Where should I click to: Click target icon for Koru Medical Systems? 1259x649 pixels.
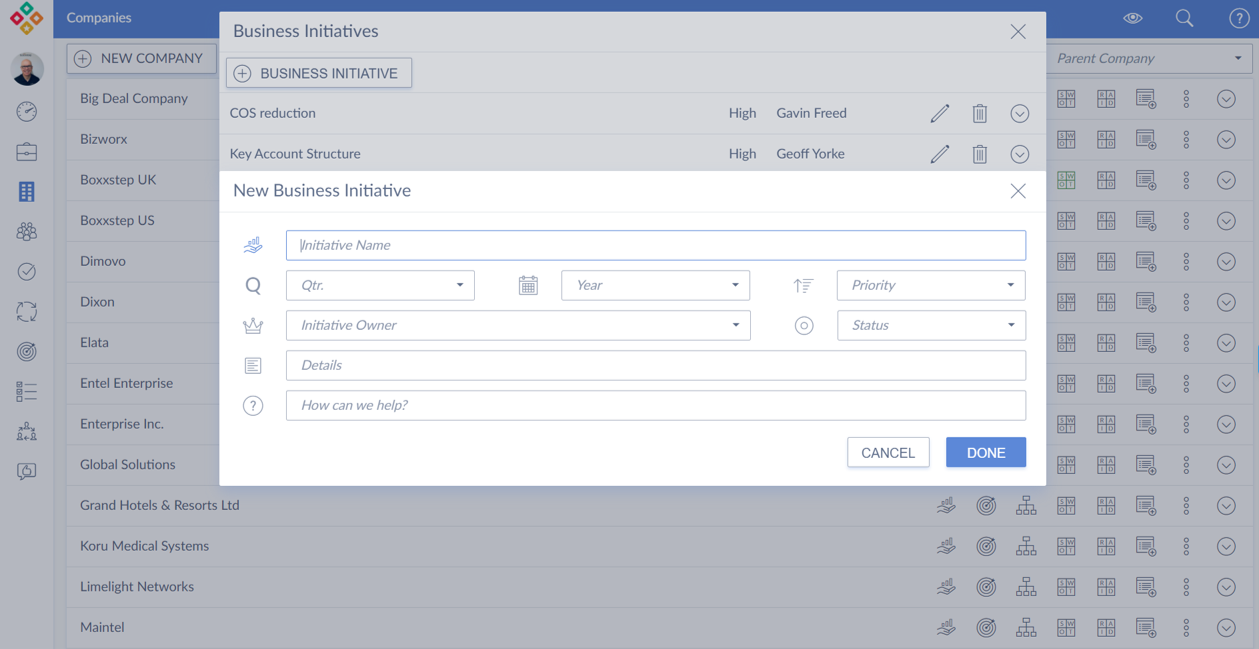coord(986,546)
